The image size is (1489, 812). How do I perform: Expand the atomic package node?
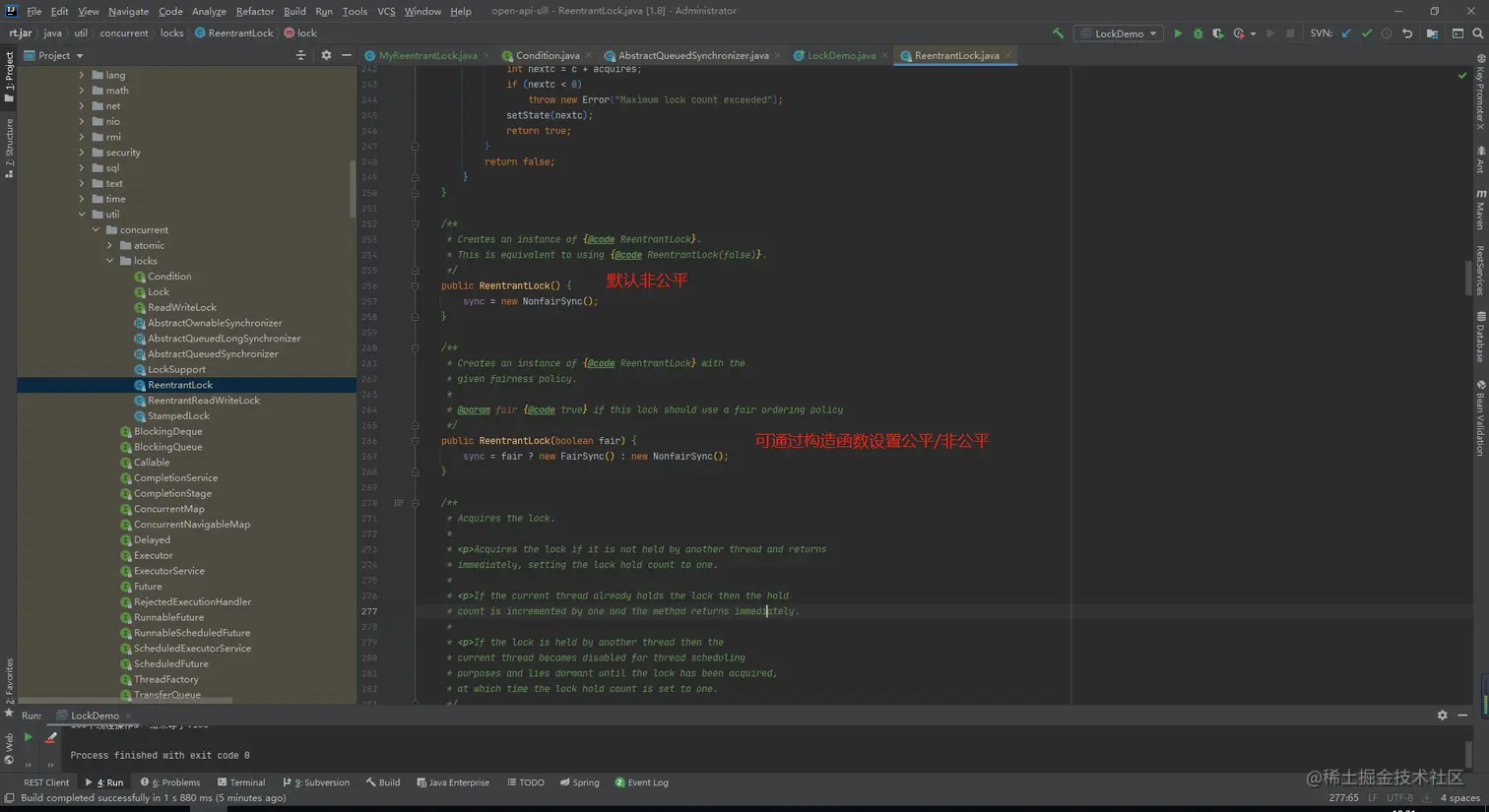110,246
